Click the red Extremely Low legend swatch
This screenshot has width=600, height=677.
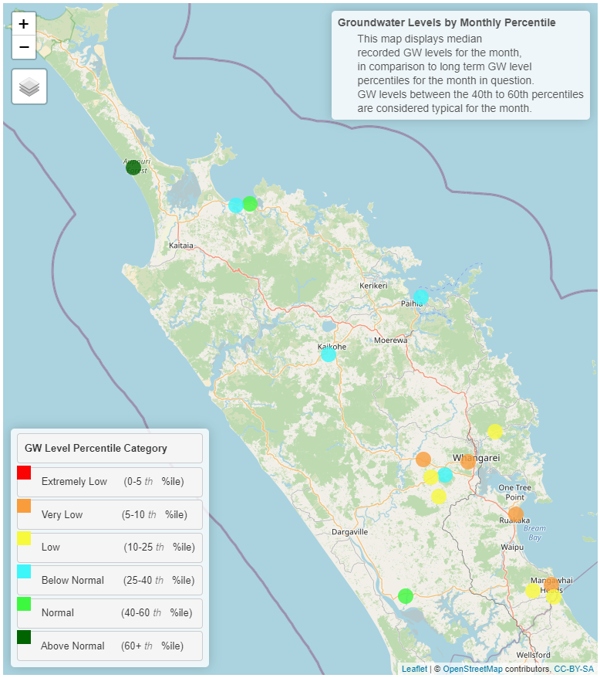[x=24, y=472]
